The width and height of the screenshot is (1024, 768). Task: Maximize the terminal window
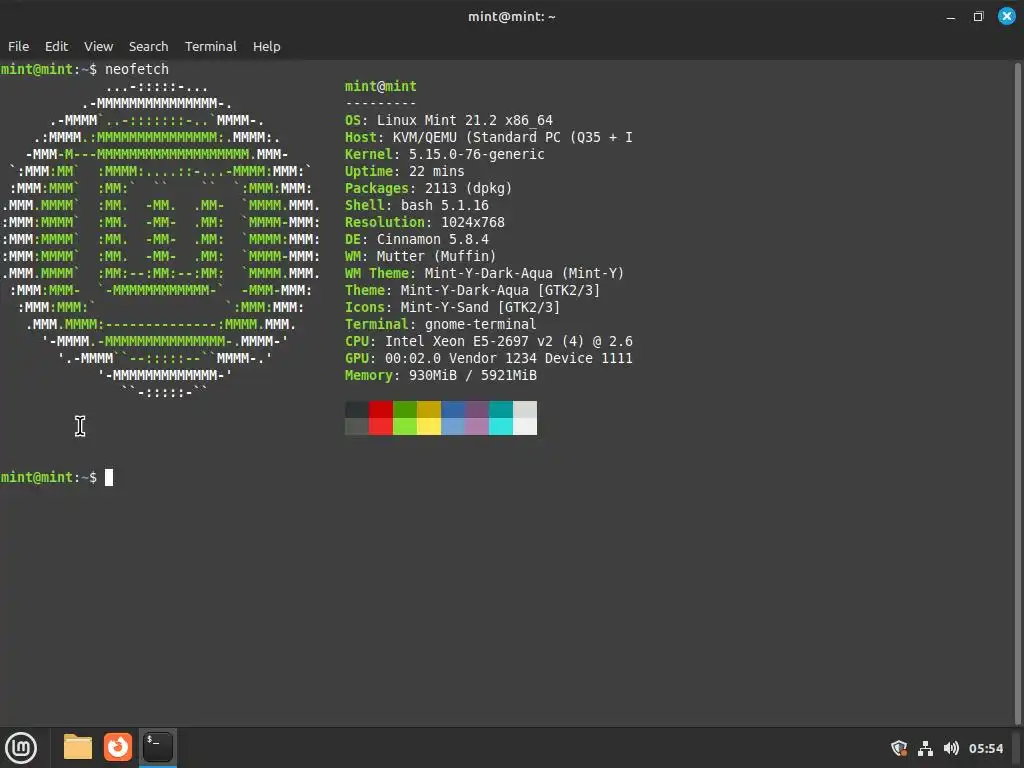978,16
